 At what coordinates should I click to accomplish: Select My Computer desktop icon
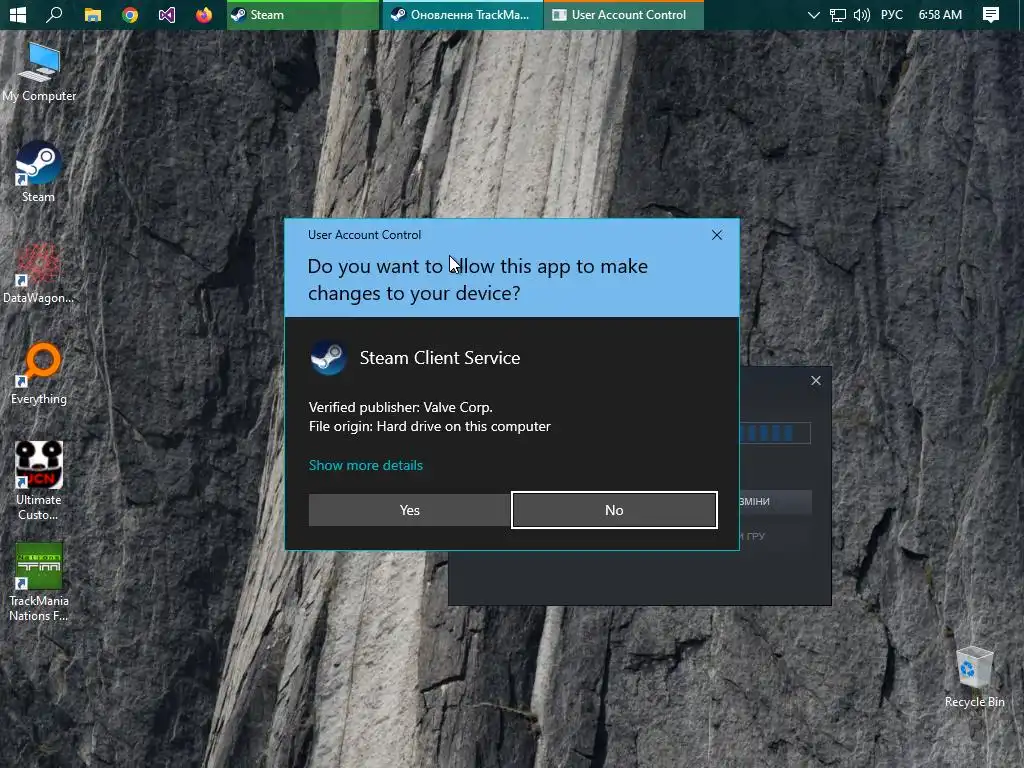point(39,72)
